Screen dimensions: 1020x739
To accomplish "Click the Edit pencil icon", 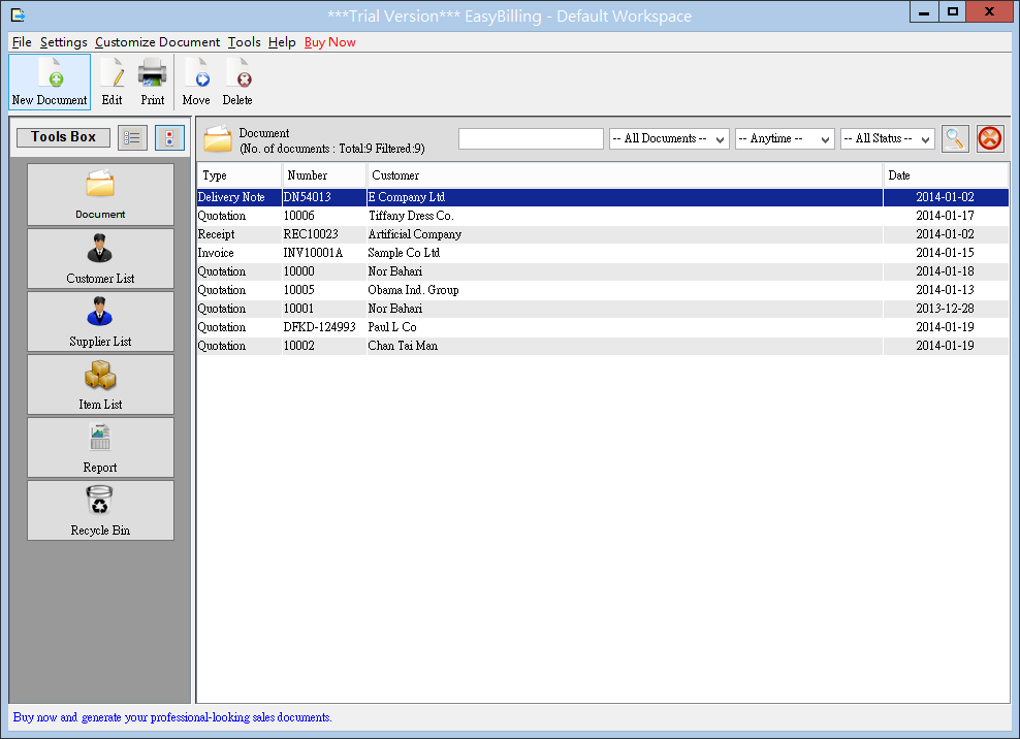I will (x=112, y=80).
